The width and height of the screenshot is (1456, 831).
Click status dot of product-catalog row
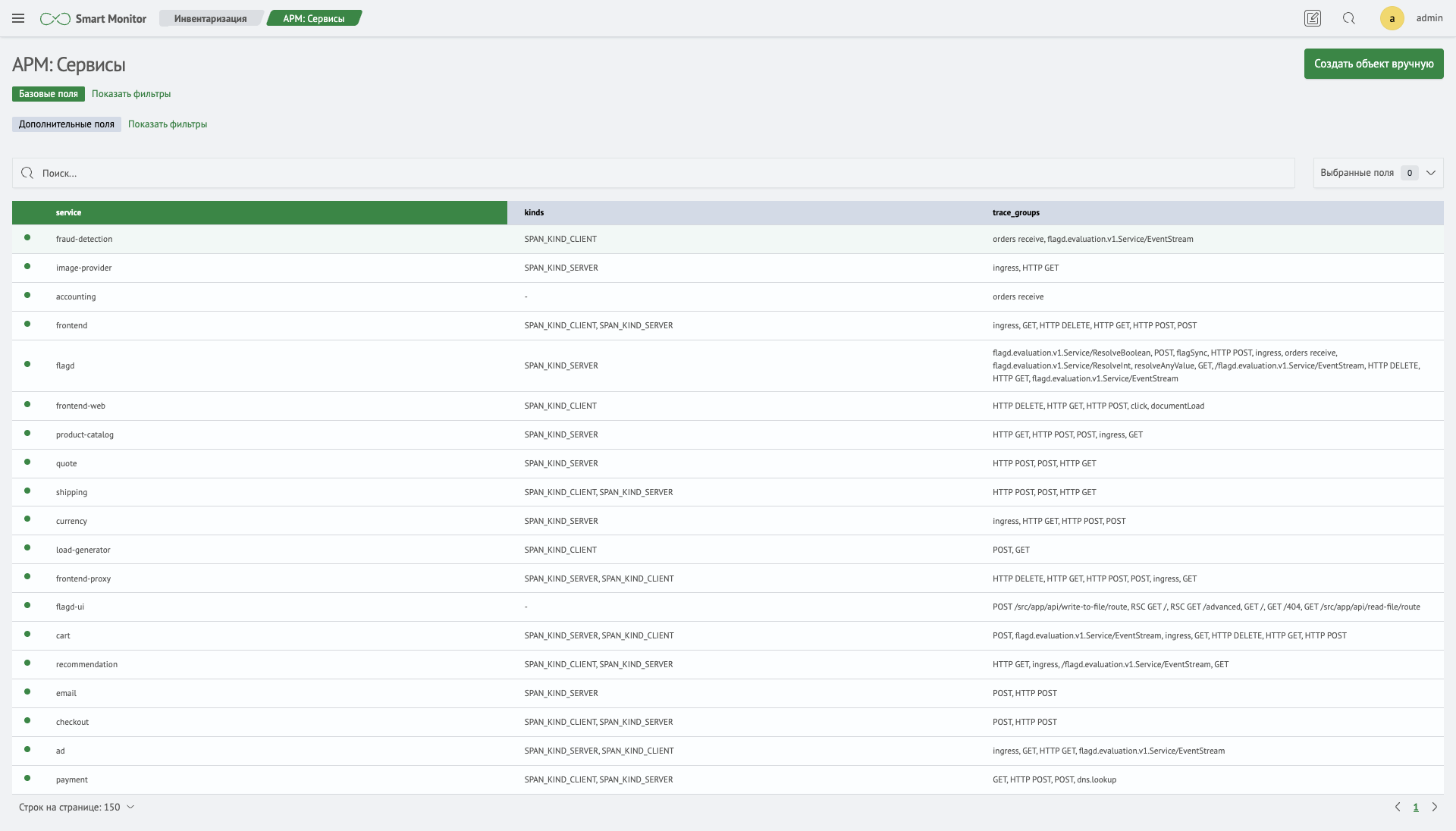pos(27,433)
